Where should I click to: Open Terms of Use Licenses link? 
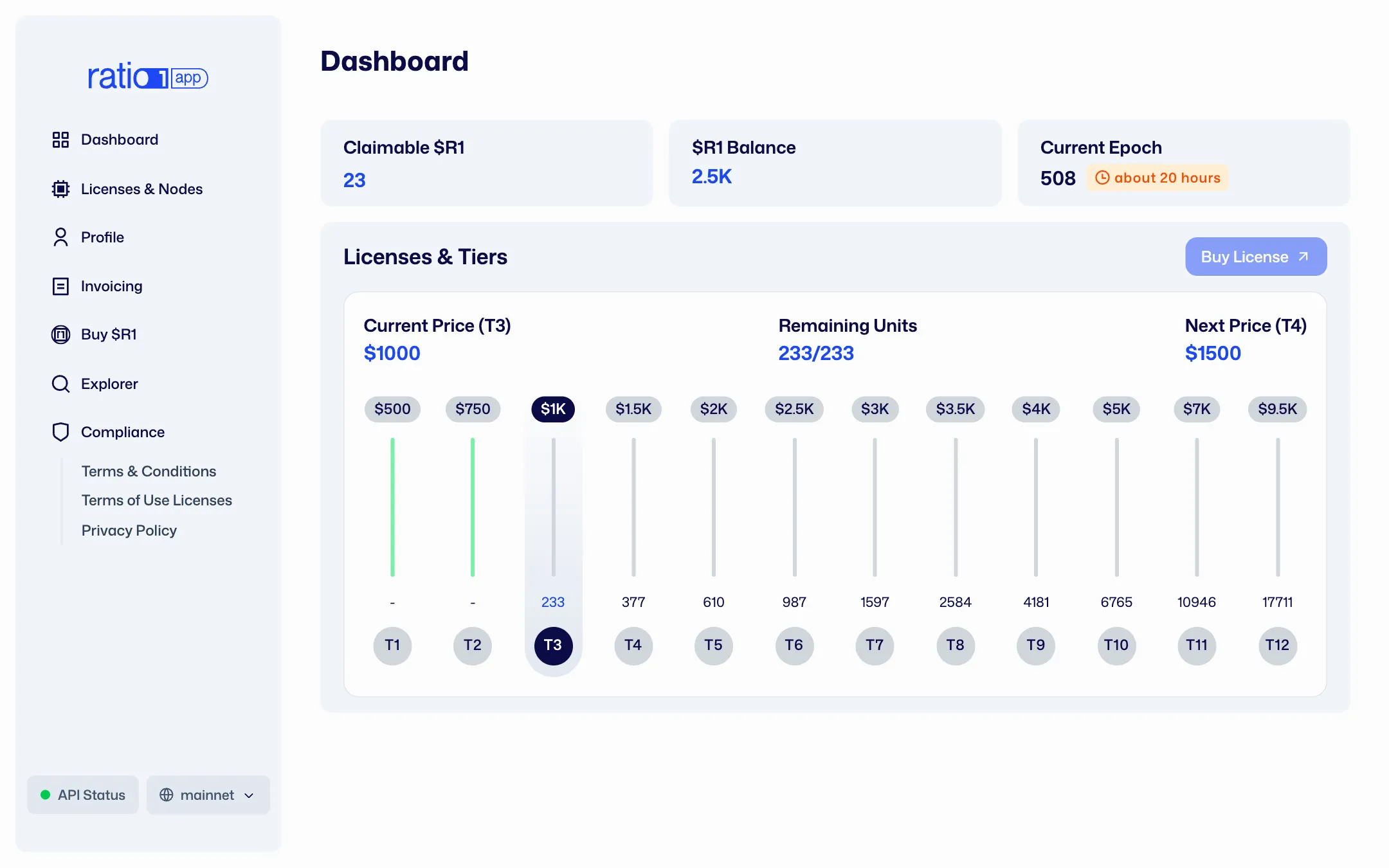coord(156,500)
